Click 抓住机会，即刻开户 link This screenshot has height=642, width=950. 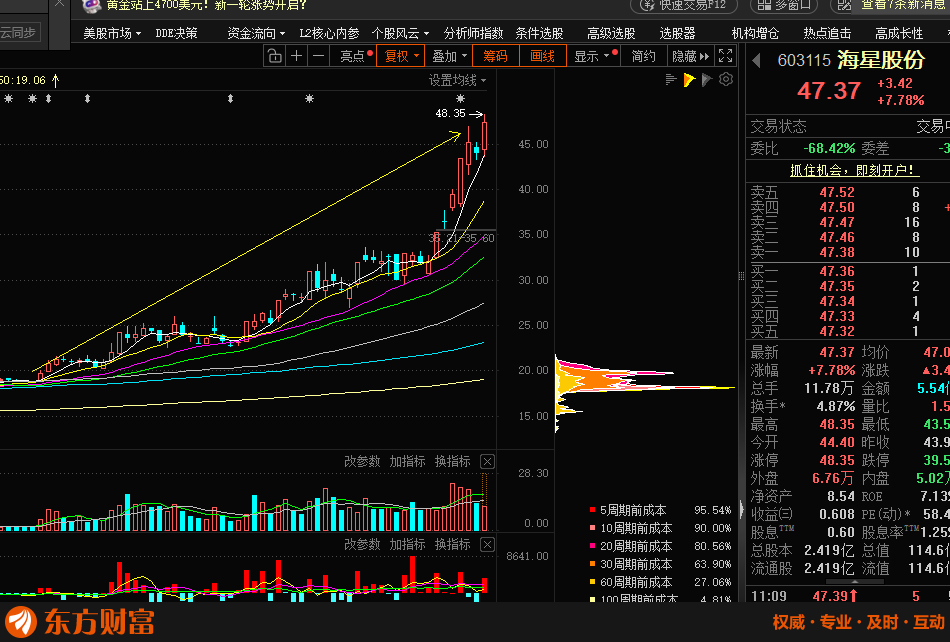[x=855, y=171]
